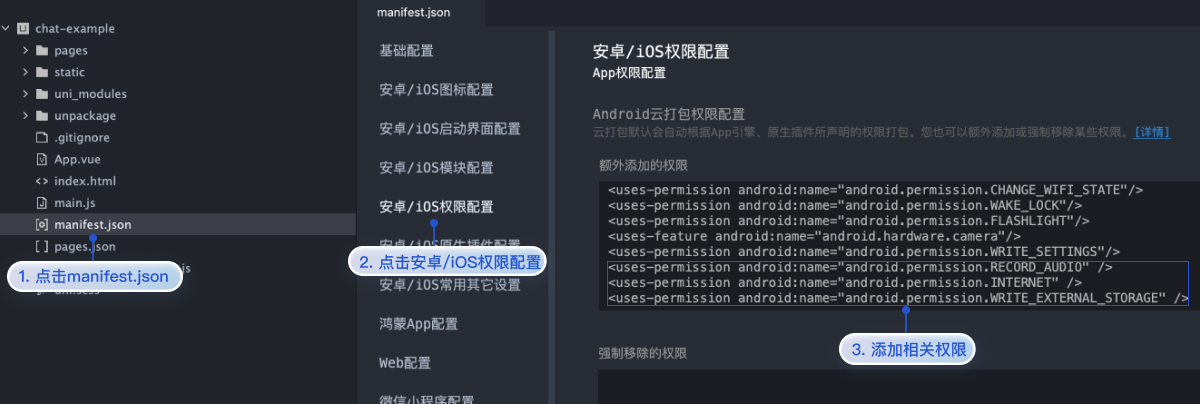
Task: Open 安卓/iOS模块配置 section
Action: (436, 168)
